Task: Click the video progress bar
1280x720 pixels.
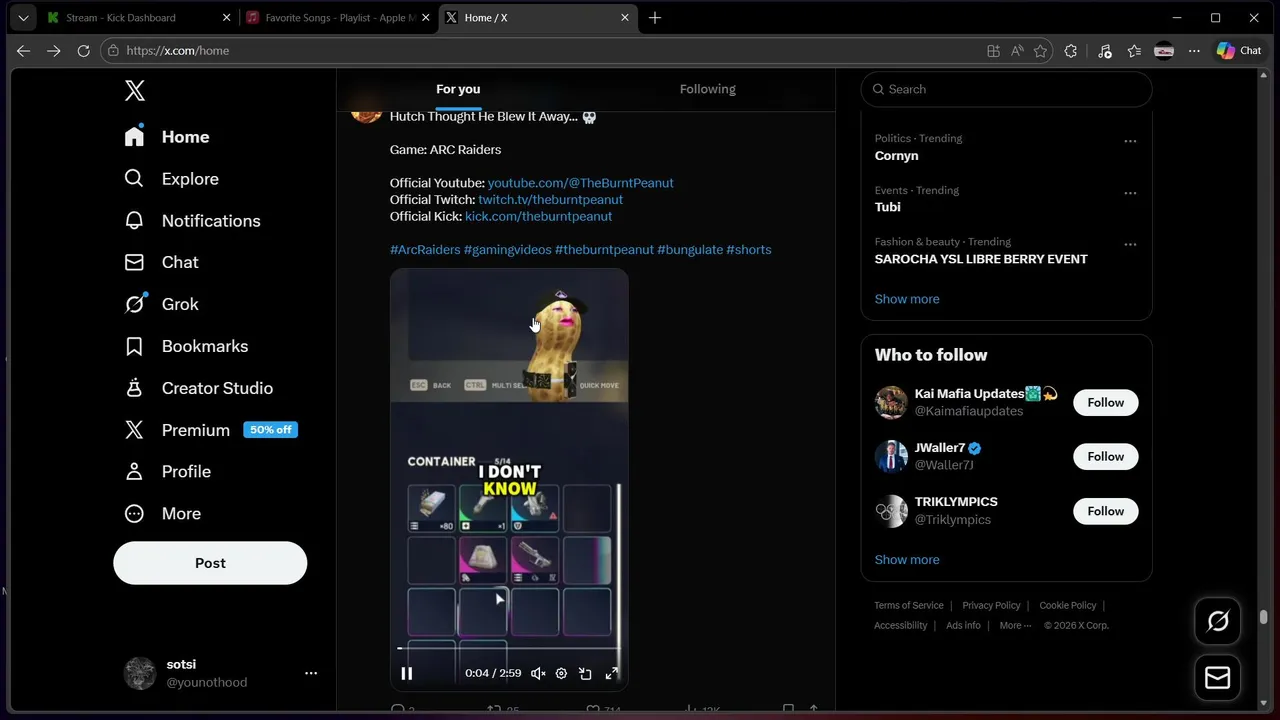Action: tap(509, 649)
